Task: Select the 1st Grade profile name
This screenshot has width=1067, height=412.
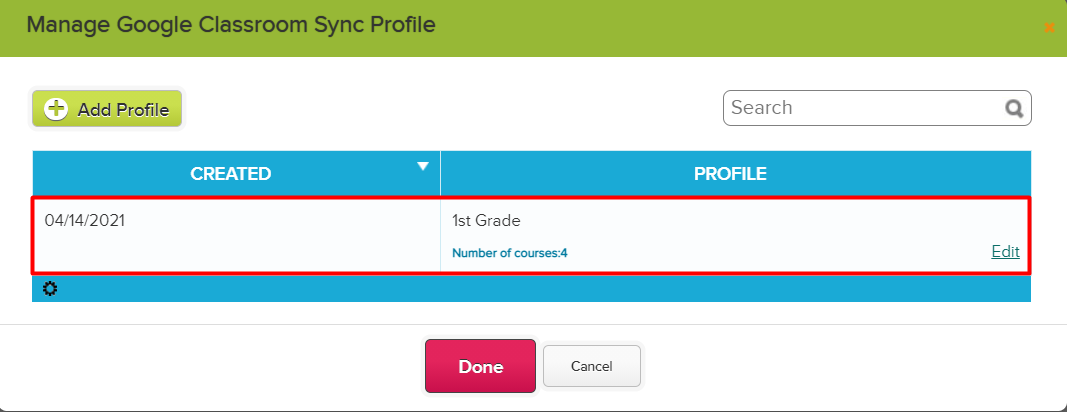Action: pyautogui.click(x=486, y=221)
